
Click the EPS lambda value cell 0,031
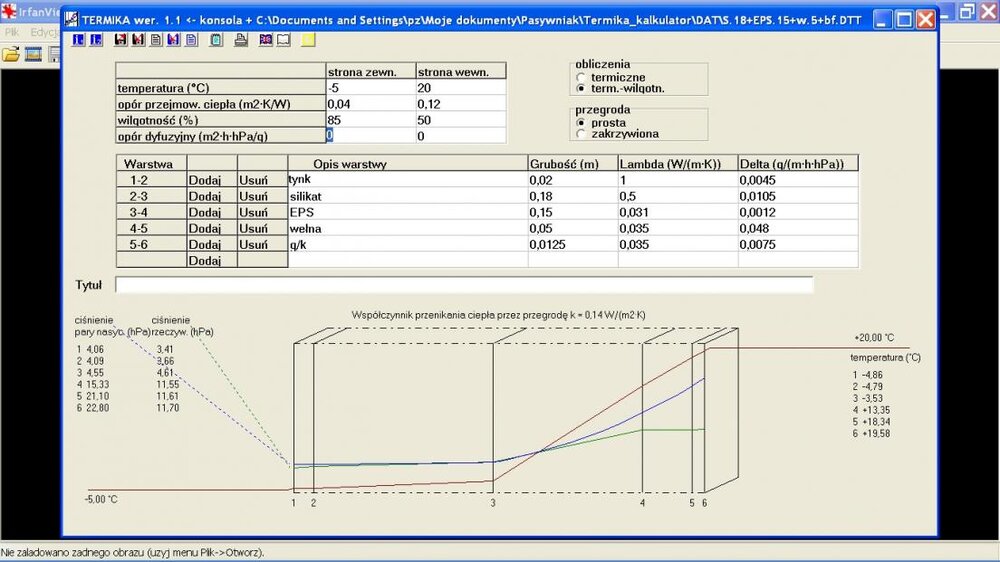tap(676, 212)
